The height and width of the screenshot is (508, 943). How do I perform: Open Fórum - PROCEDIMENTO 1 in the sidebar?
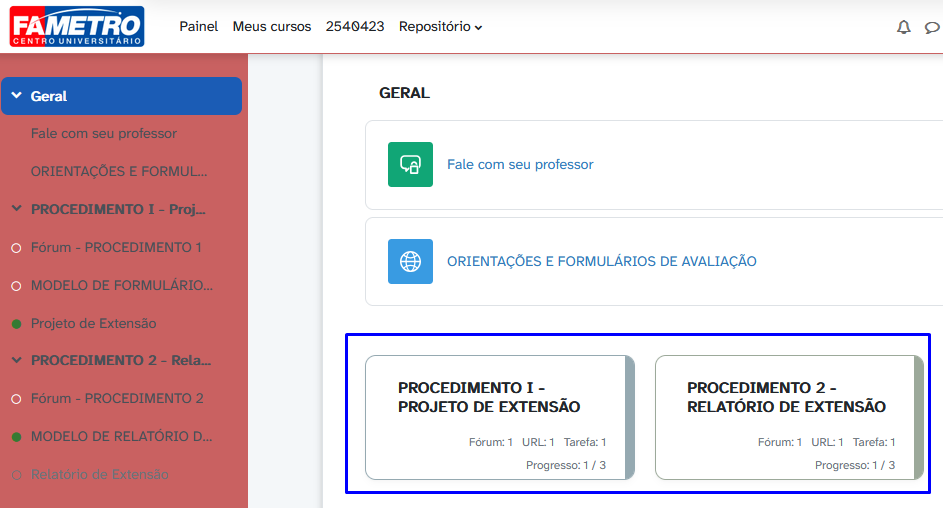click(116, 247)
